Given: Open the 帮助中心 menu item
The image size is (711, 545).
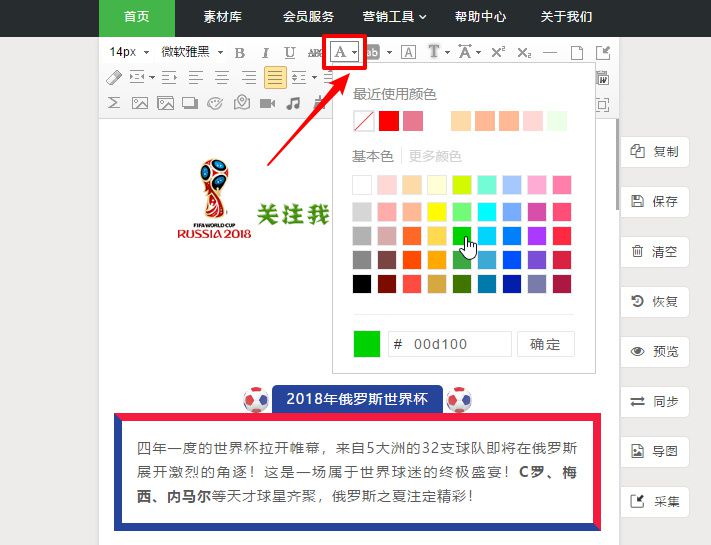Looking at the screenshot, I should click(x=481, y=17).
